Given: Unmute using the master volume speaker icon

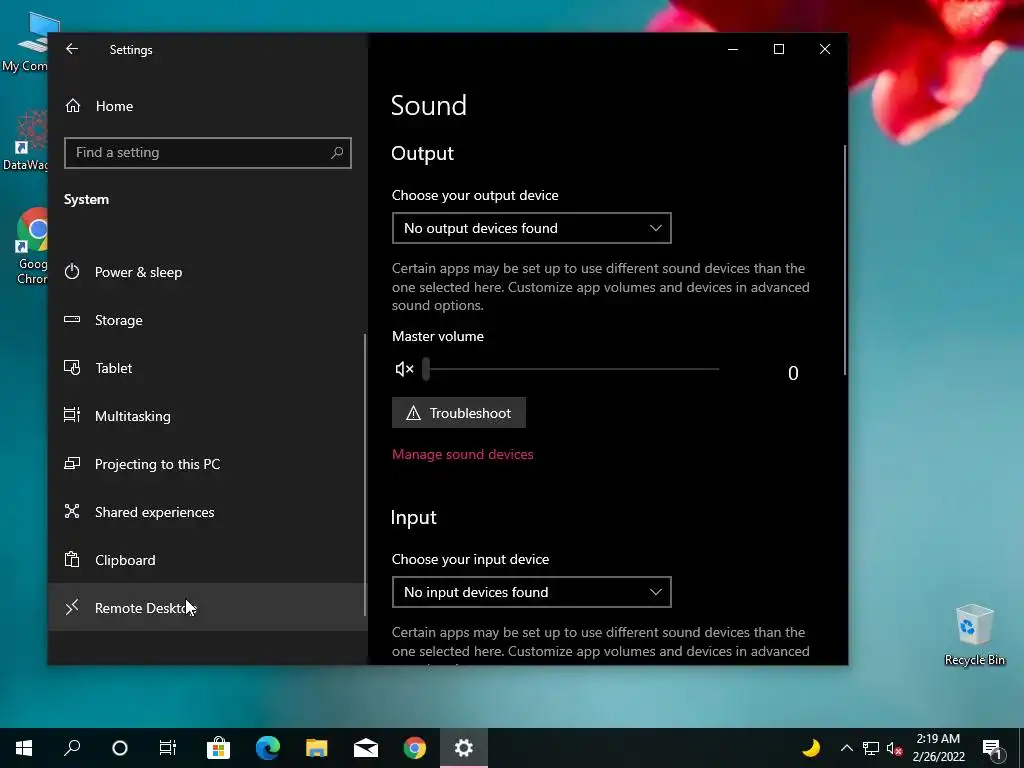Looking at the screenshot, I should click(x=404, y=369).
